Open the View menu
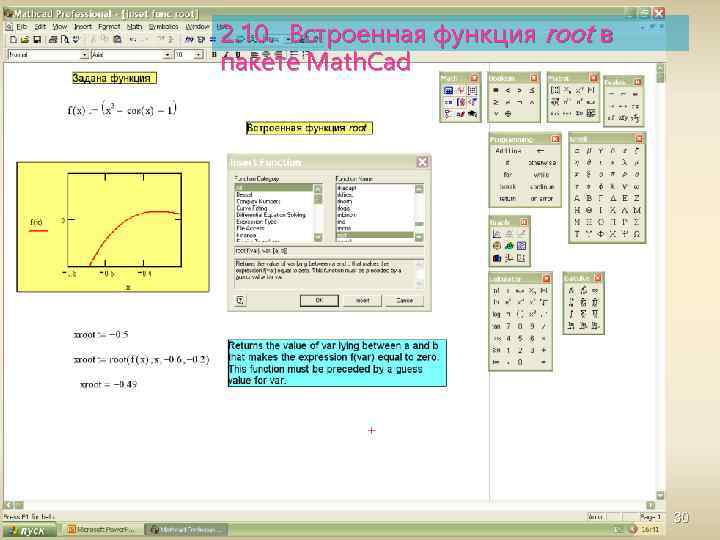Viewport: 720px width, 540px height. click(x=60, y=27)
